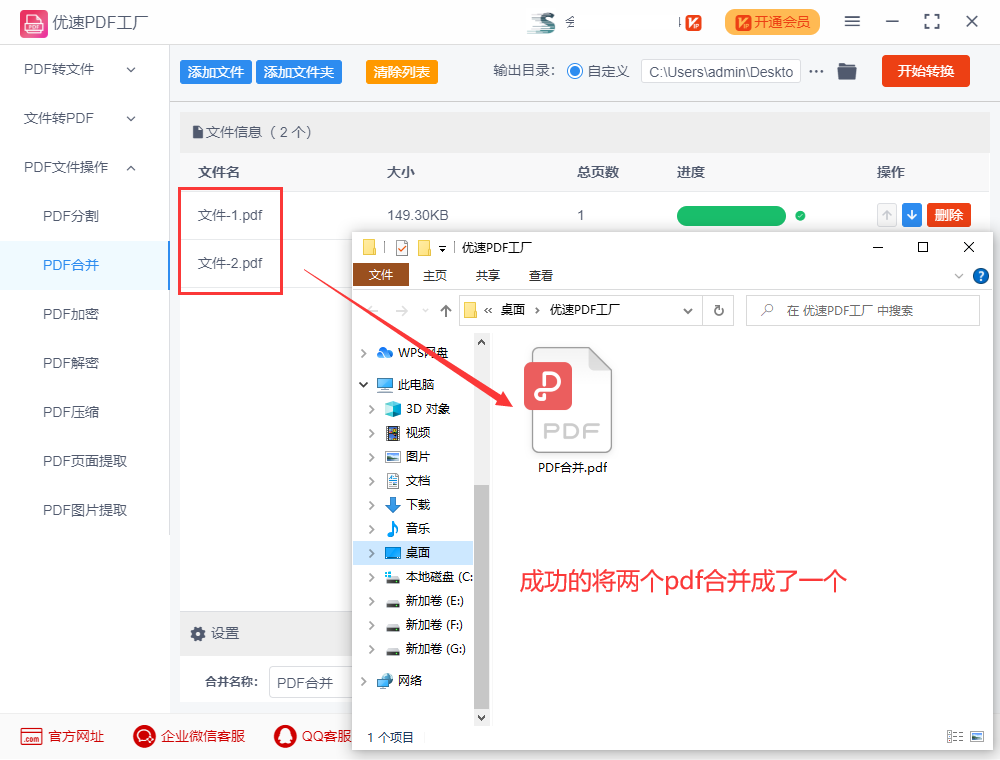The width and height of the screenshot is (1000, 760).
Task: Expand 视频 tree node arrow
Action: pos(372,433)
